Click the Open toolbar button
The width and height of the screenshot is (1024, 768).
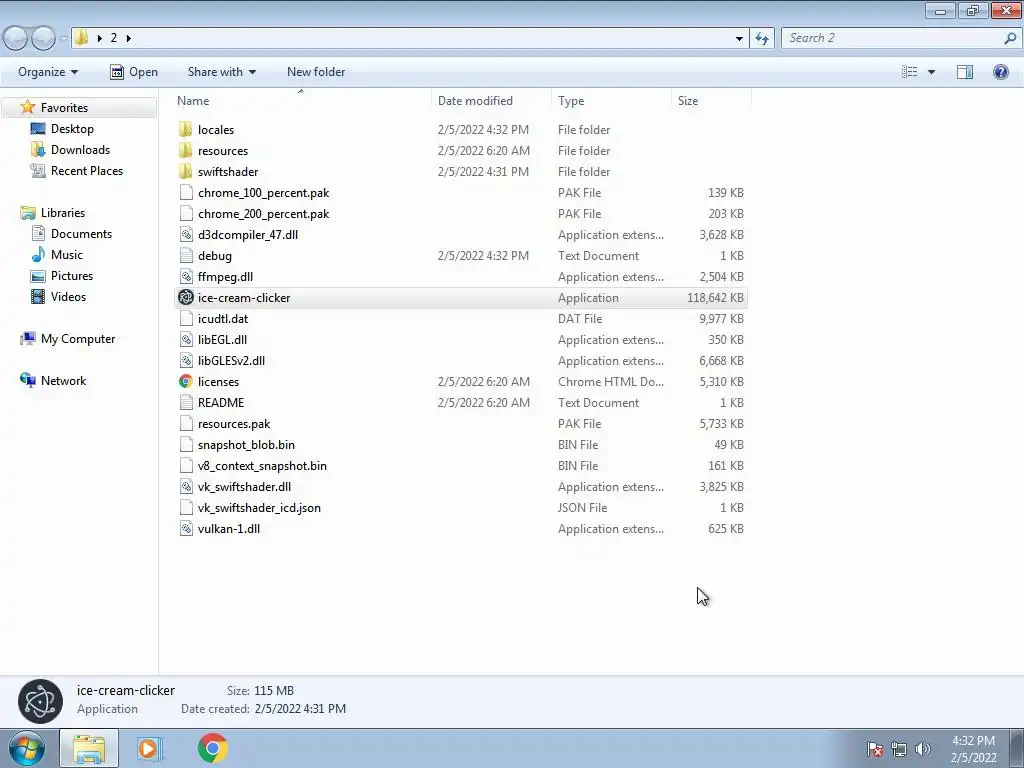pos(134,72)
